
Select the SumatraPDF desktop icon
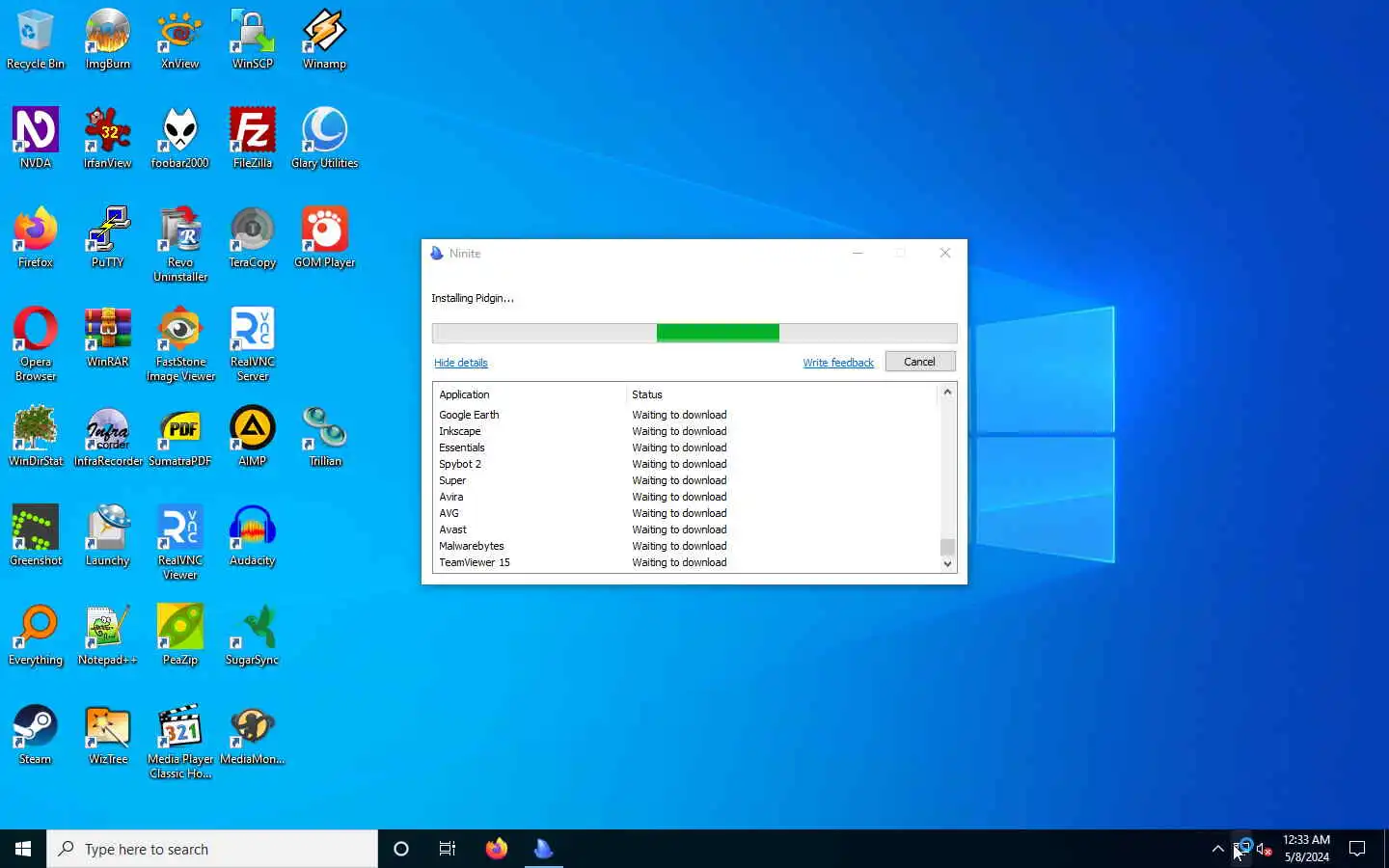point(180,437)
